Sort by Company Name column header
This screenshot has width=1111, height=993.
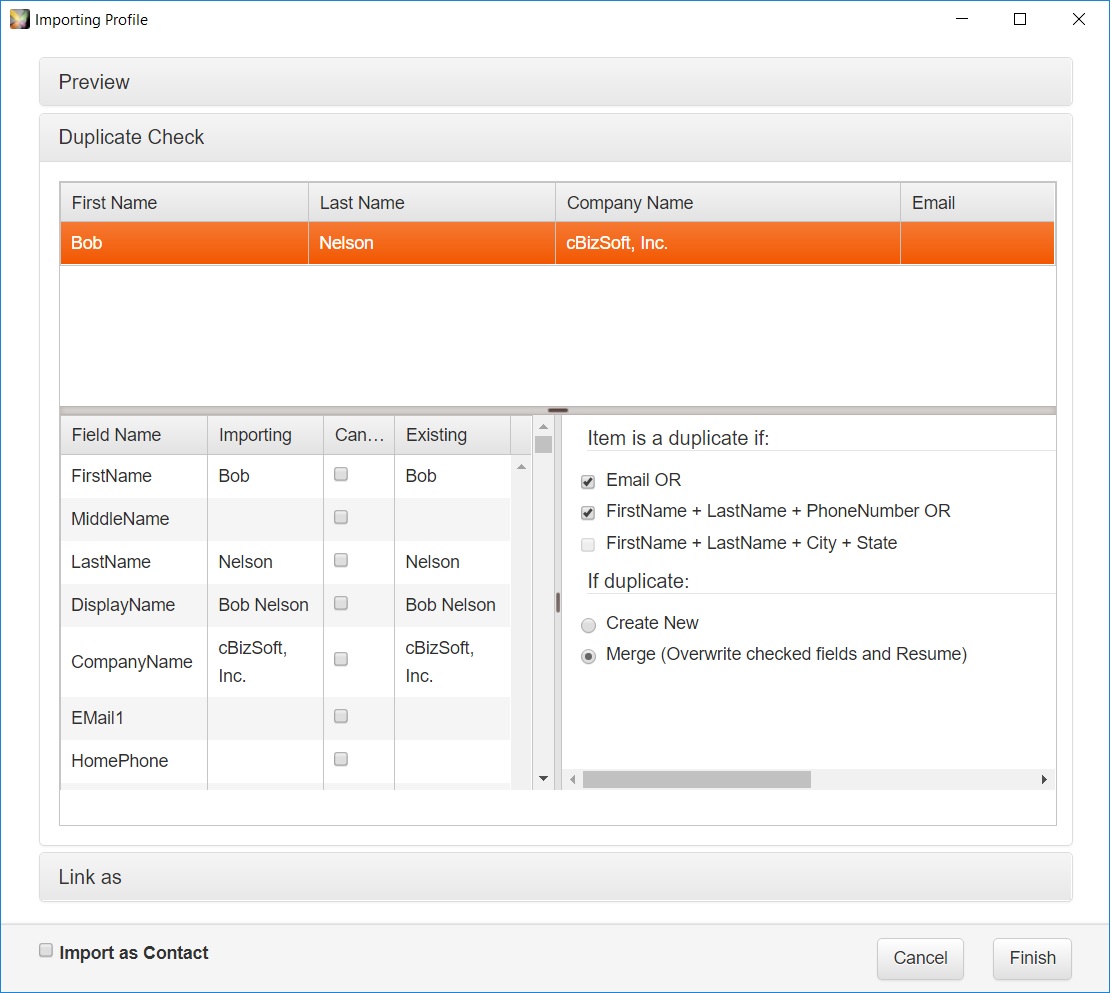coord(728,203)
